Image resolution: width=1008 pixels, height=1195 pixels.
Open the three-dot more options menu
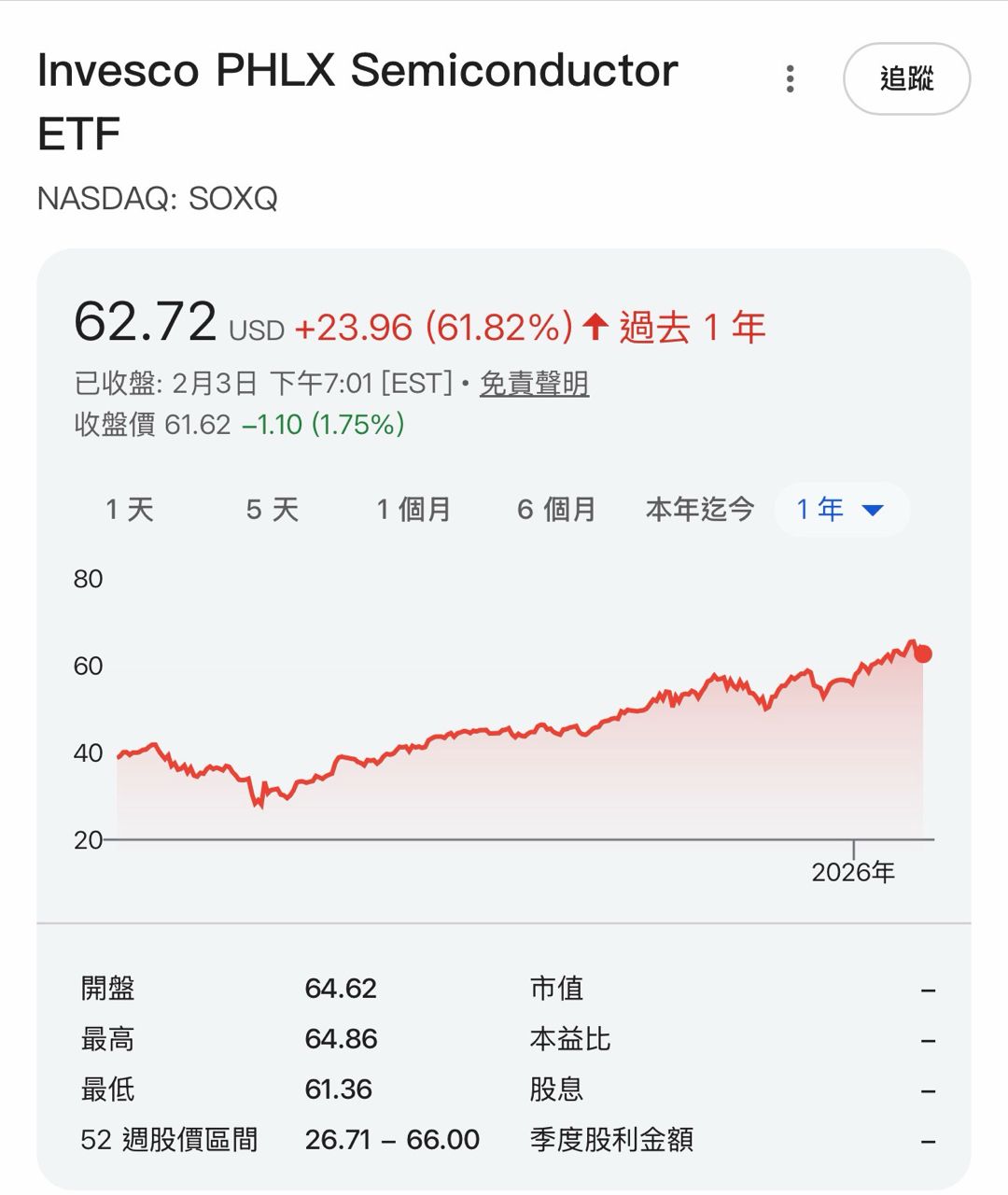pos(791,79)
